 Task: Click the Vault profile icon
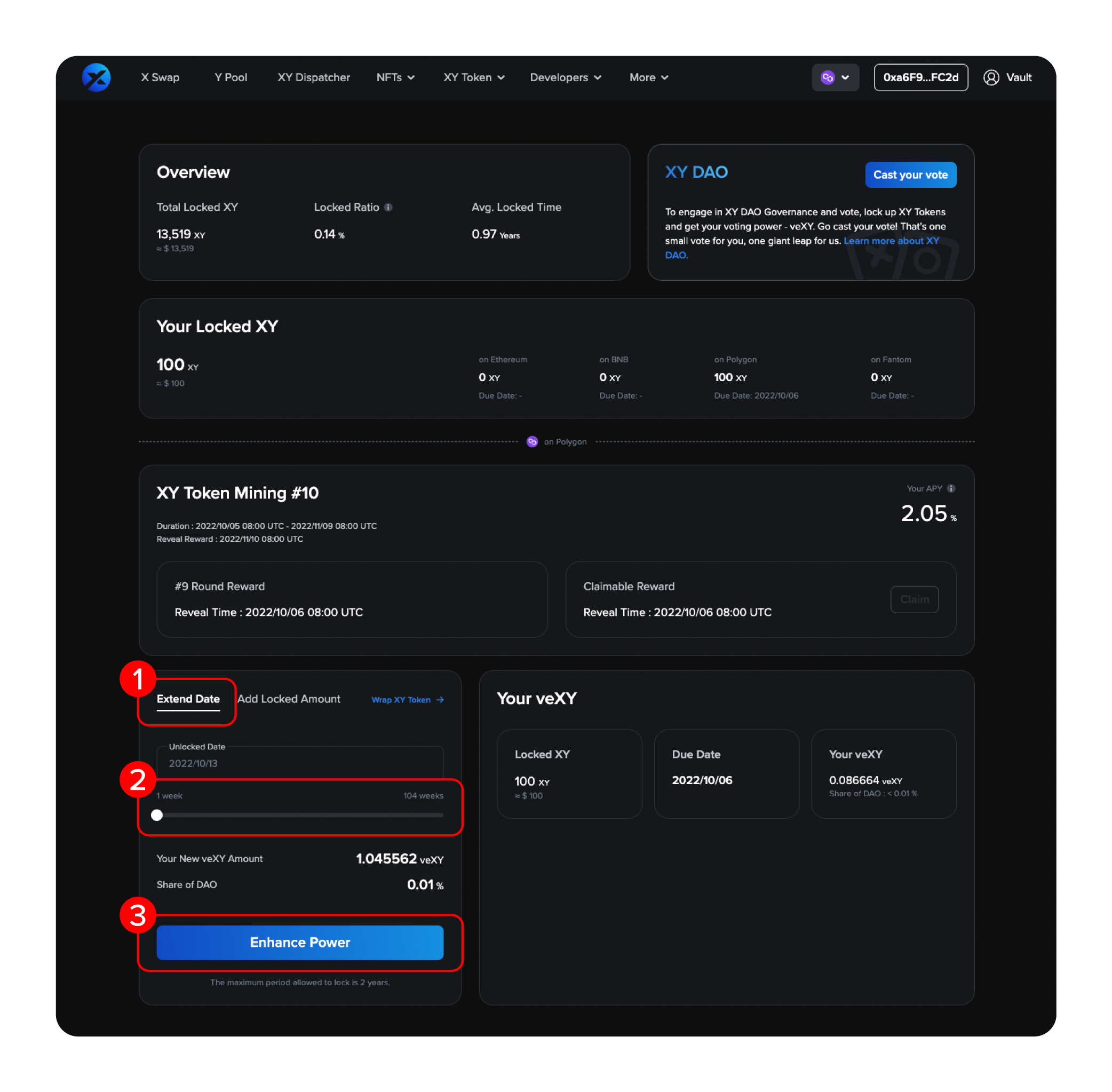(991, 77)
